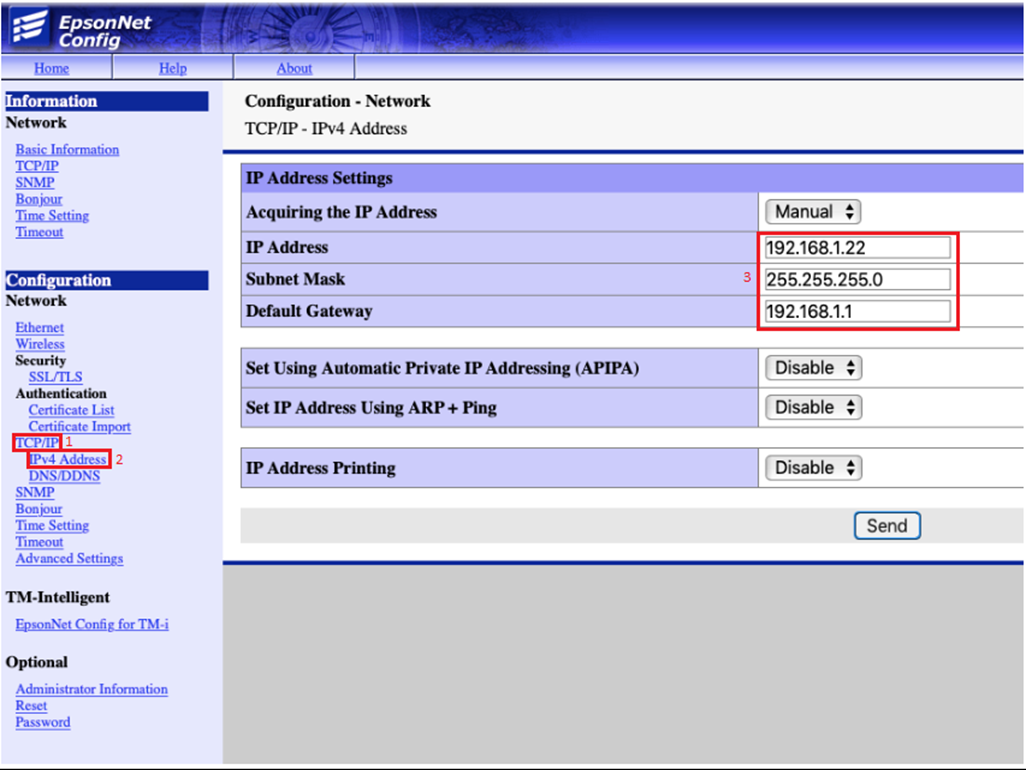Open the About page

pyautogui.click(x=294, y=68)
